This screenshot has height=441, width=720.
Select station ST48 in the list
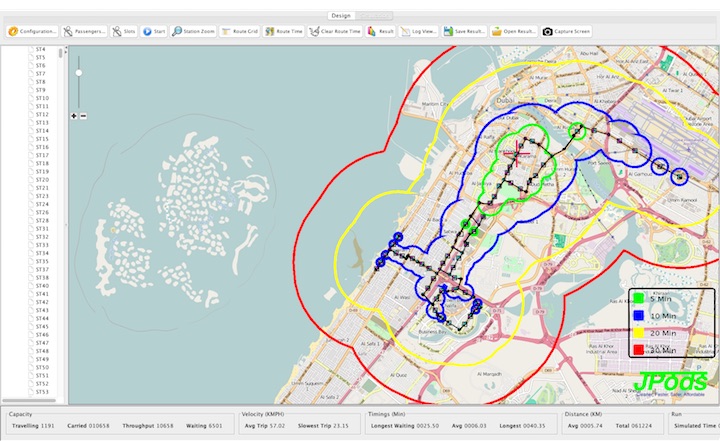click(42, 351)
